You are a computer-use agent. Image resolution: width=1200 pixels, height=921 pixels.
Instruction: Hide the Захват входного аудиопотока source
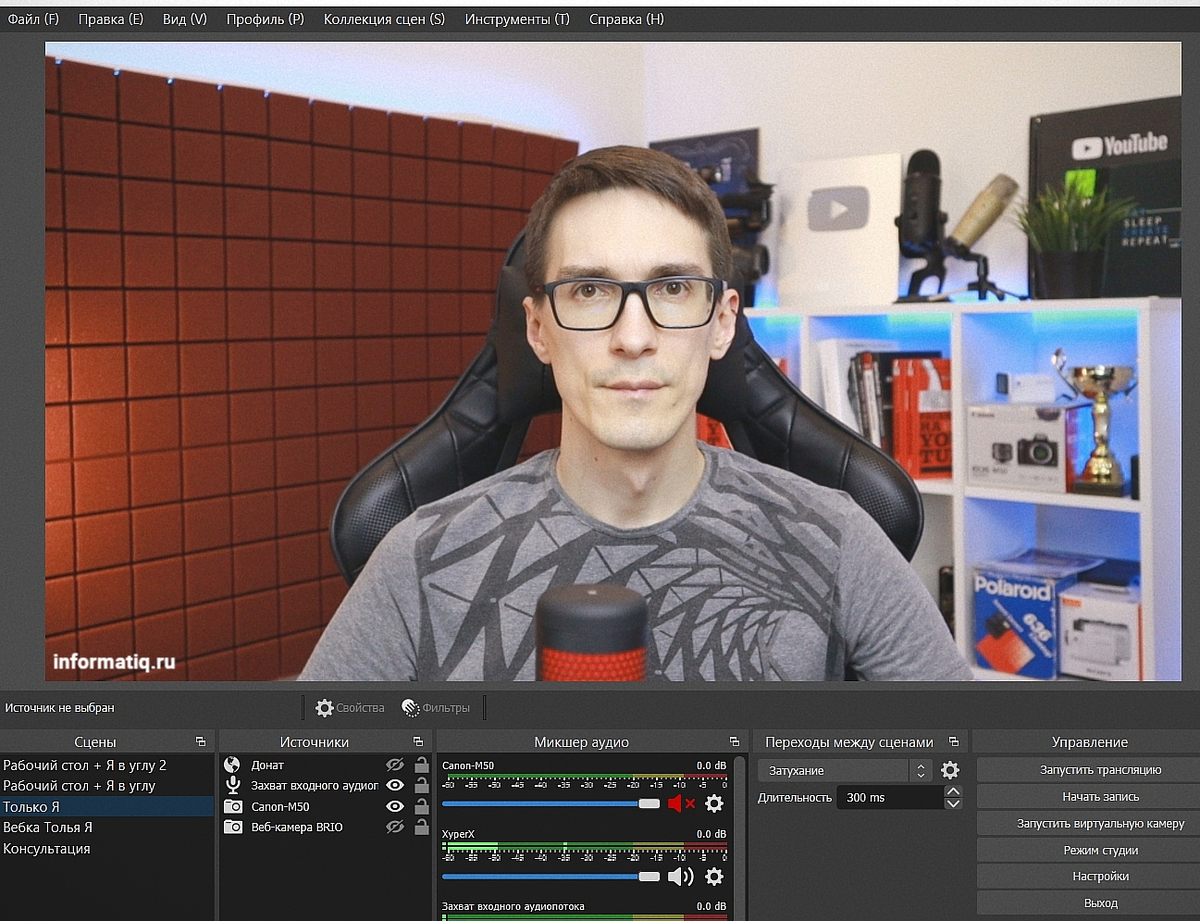[395, 785]
